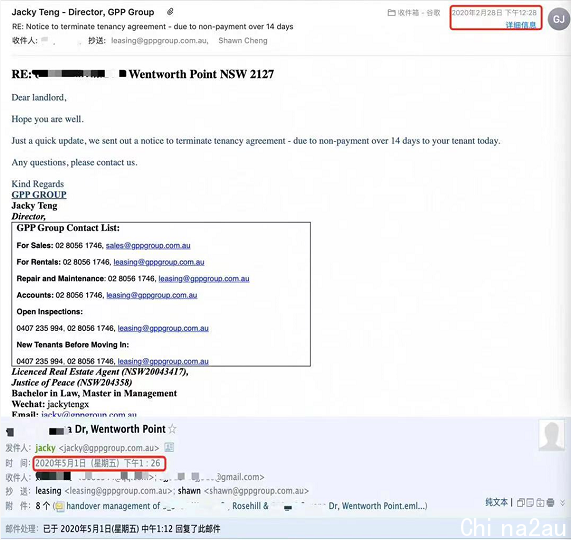Click leasing email link under Accounts
Viewport: 571px width, 540px height.
(152, 295)
